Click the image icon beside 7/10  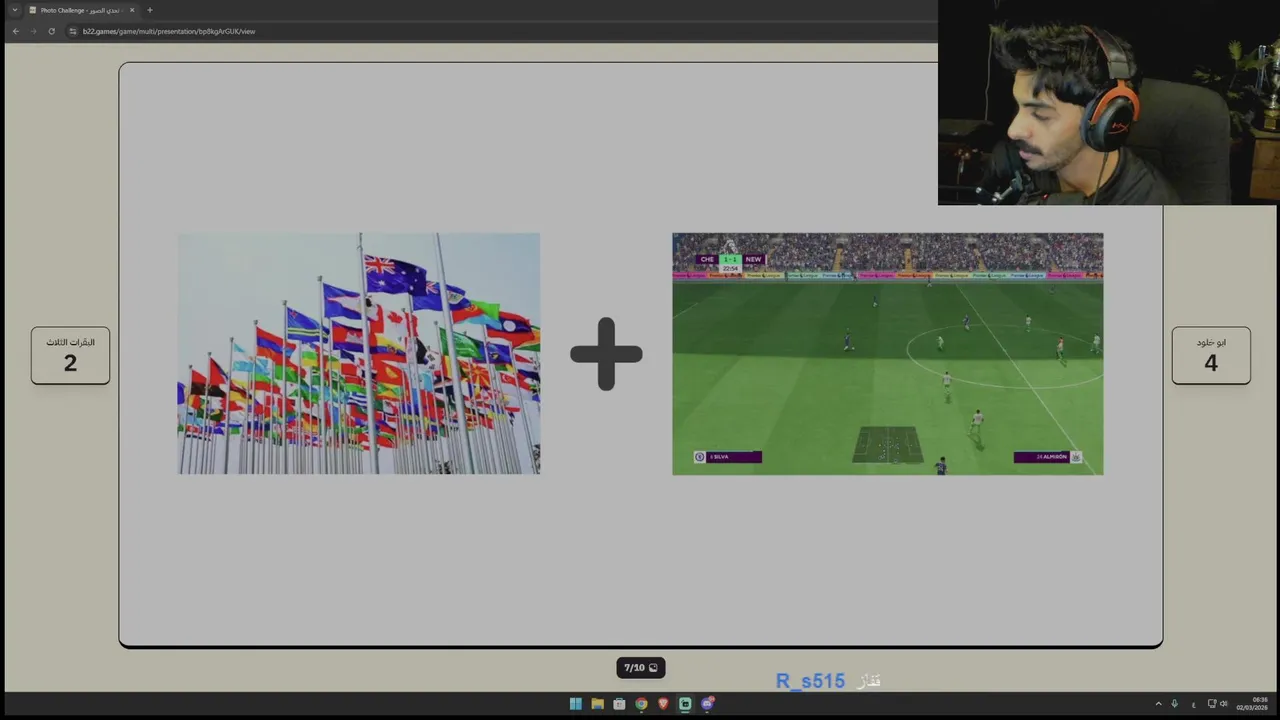click(653, 668)
